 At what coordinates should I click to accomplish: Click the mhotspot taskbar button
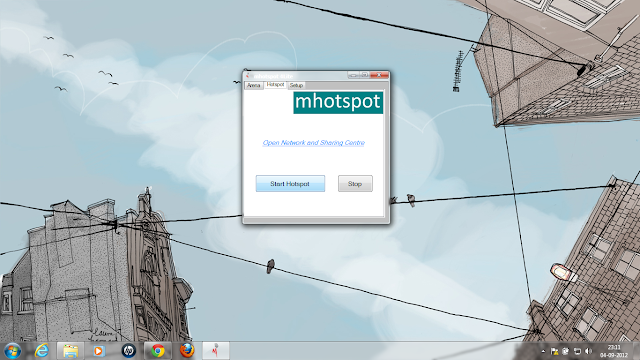click(x=216, y=351)
